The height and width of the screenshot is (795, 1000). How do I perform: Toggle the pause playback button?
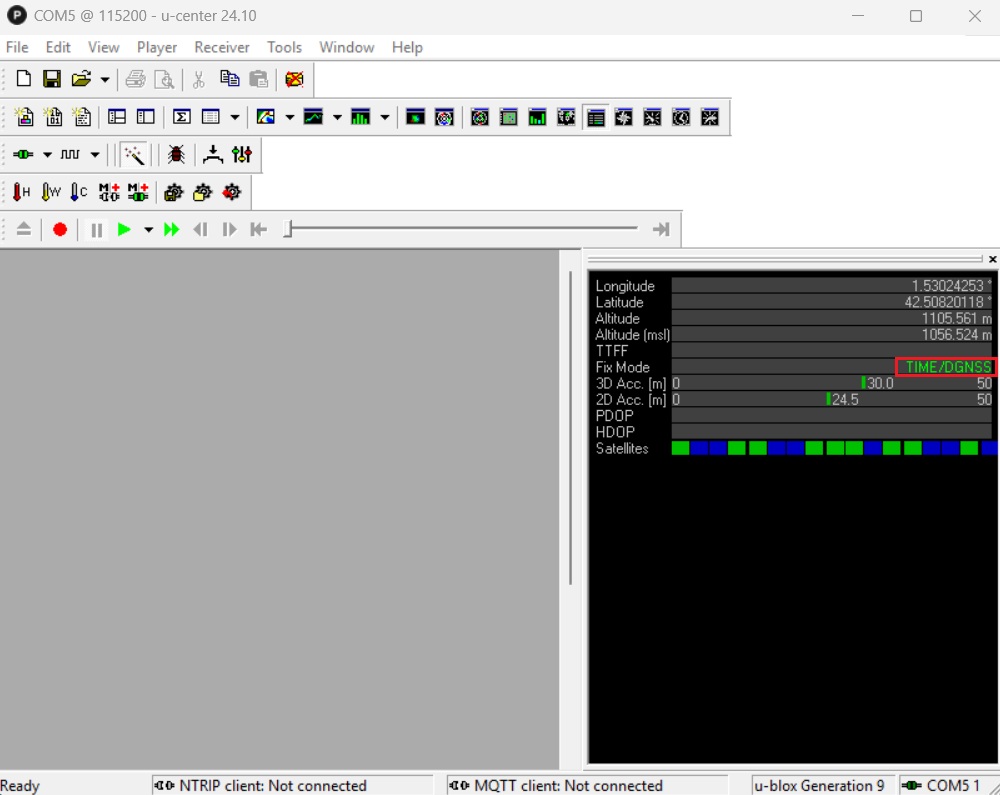click(x=96, y=230)
